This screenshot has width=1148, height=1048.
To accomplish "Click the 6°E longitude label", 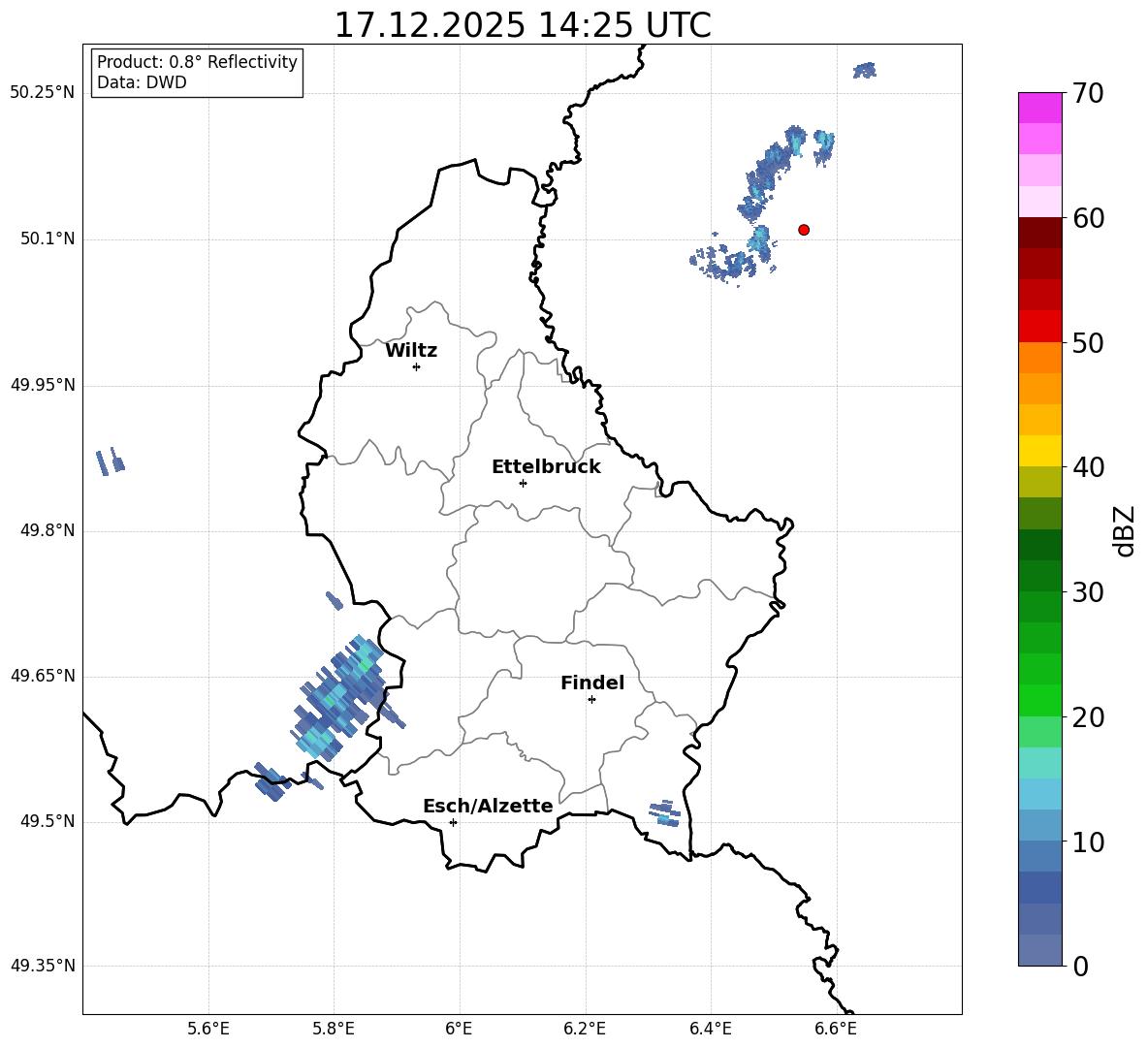I will coord(459,1029).
